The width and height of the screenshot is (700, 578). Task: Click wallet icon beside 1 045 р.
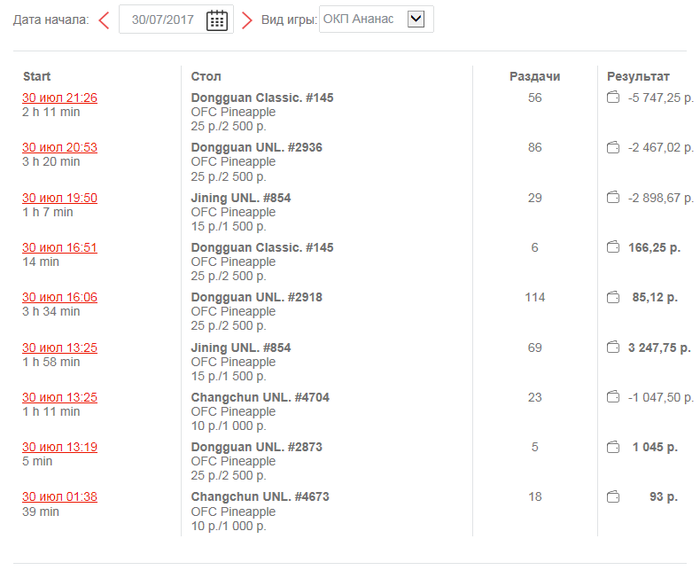pos(613,446)
